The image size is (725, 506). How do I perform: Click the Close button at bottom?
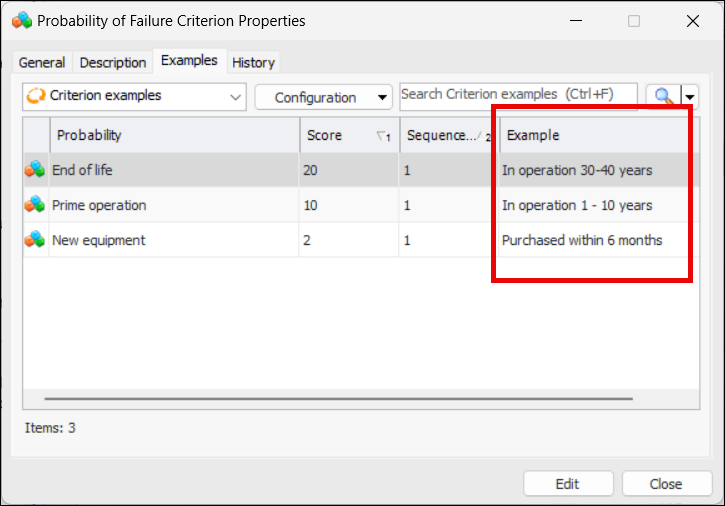click(x=666, y=484)
